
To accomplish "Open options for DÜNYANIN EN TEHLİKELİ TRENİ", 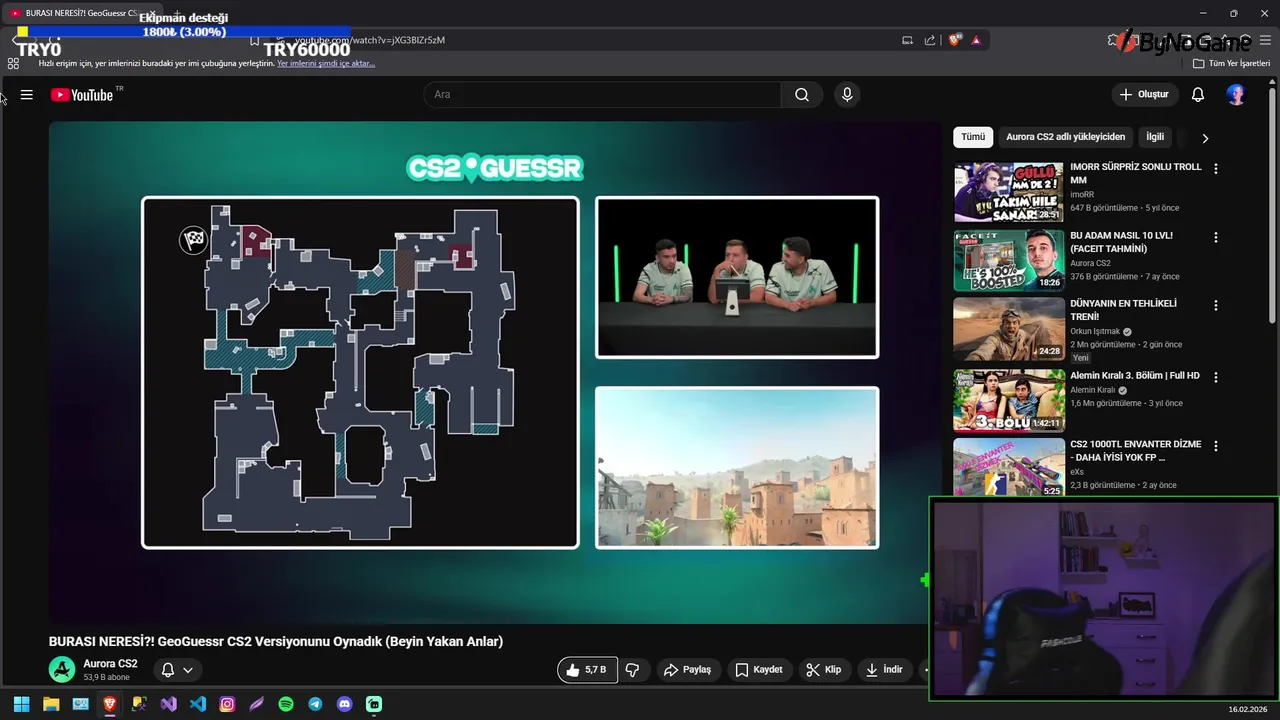I will point(1216,306).
